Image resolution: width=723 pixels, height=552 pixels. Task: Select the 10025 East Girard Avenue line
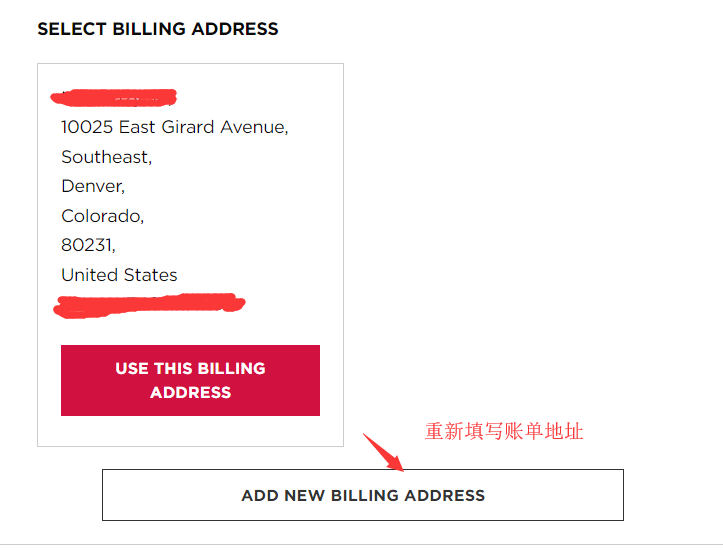point(174,127)
